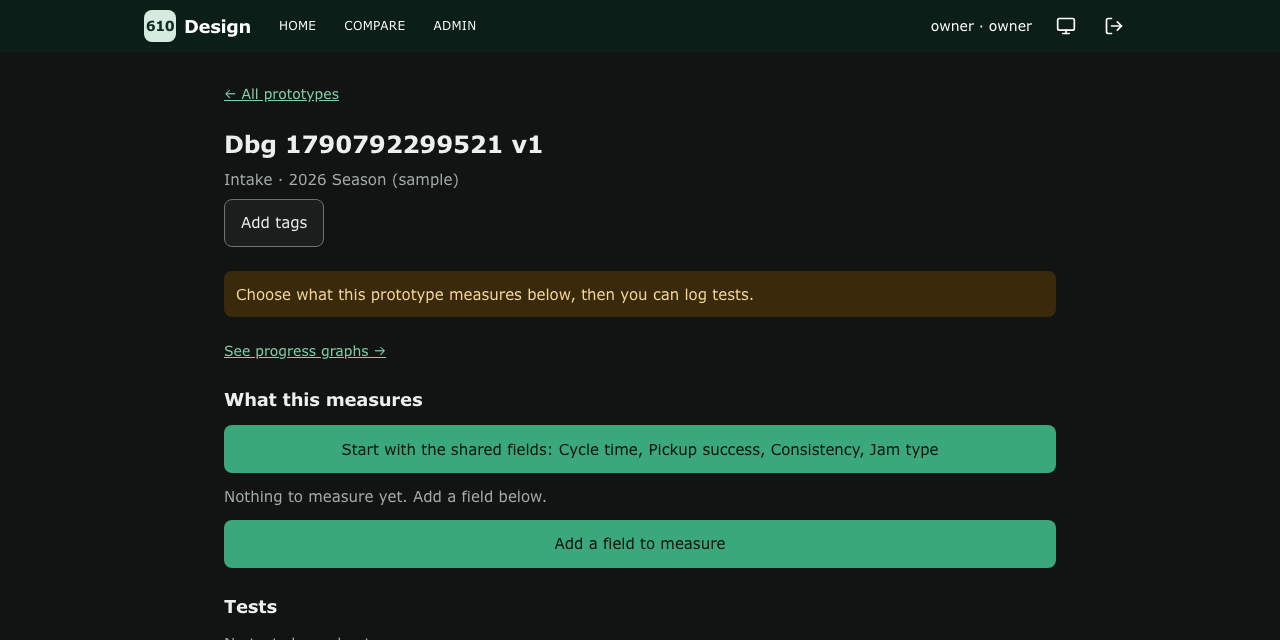Click the Design brand name

(217, 27)
